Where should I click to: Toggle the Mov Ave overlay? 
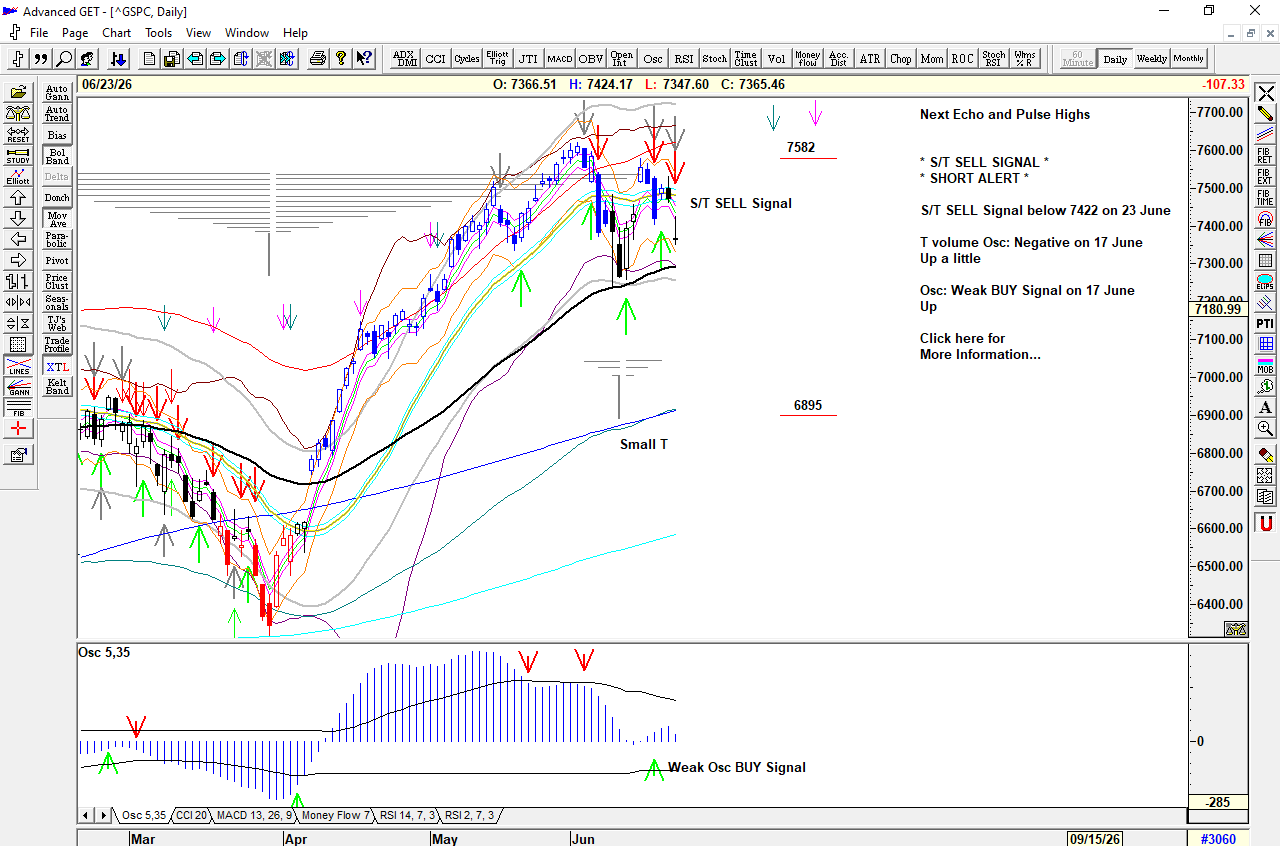coord(57,218)
